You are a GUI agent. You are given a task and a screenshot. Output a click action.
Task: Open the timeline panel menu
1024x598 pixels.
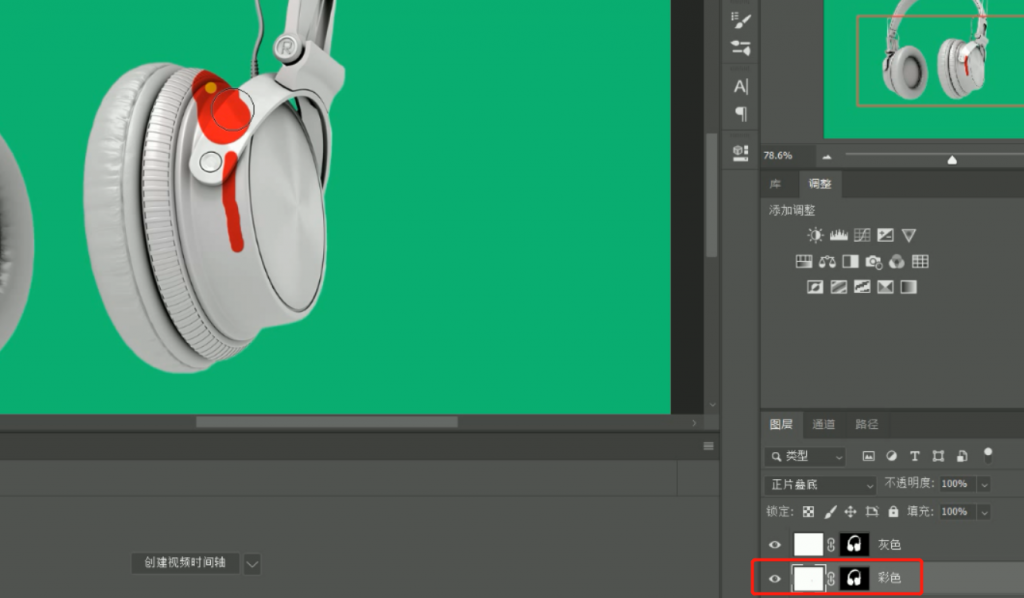[x=709, y=447]
